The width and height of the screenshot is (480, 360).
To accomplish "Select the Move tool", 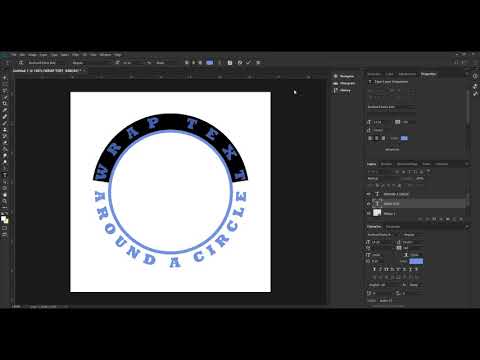I will (x=5, y=77).
